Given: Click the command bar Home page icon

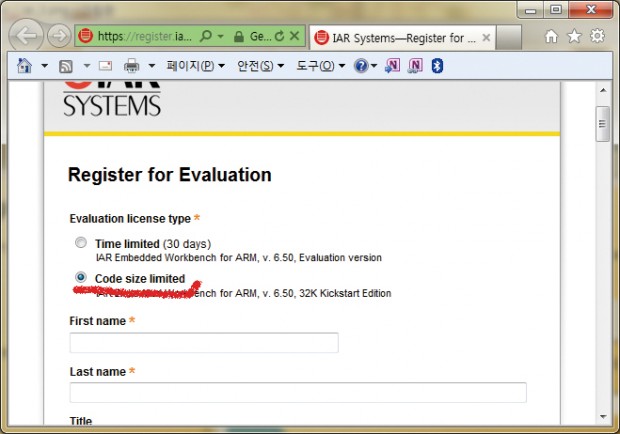Looking at the screenshot, I should pos(25,66).
